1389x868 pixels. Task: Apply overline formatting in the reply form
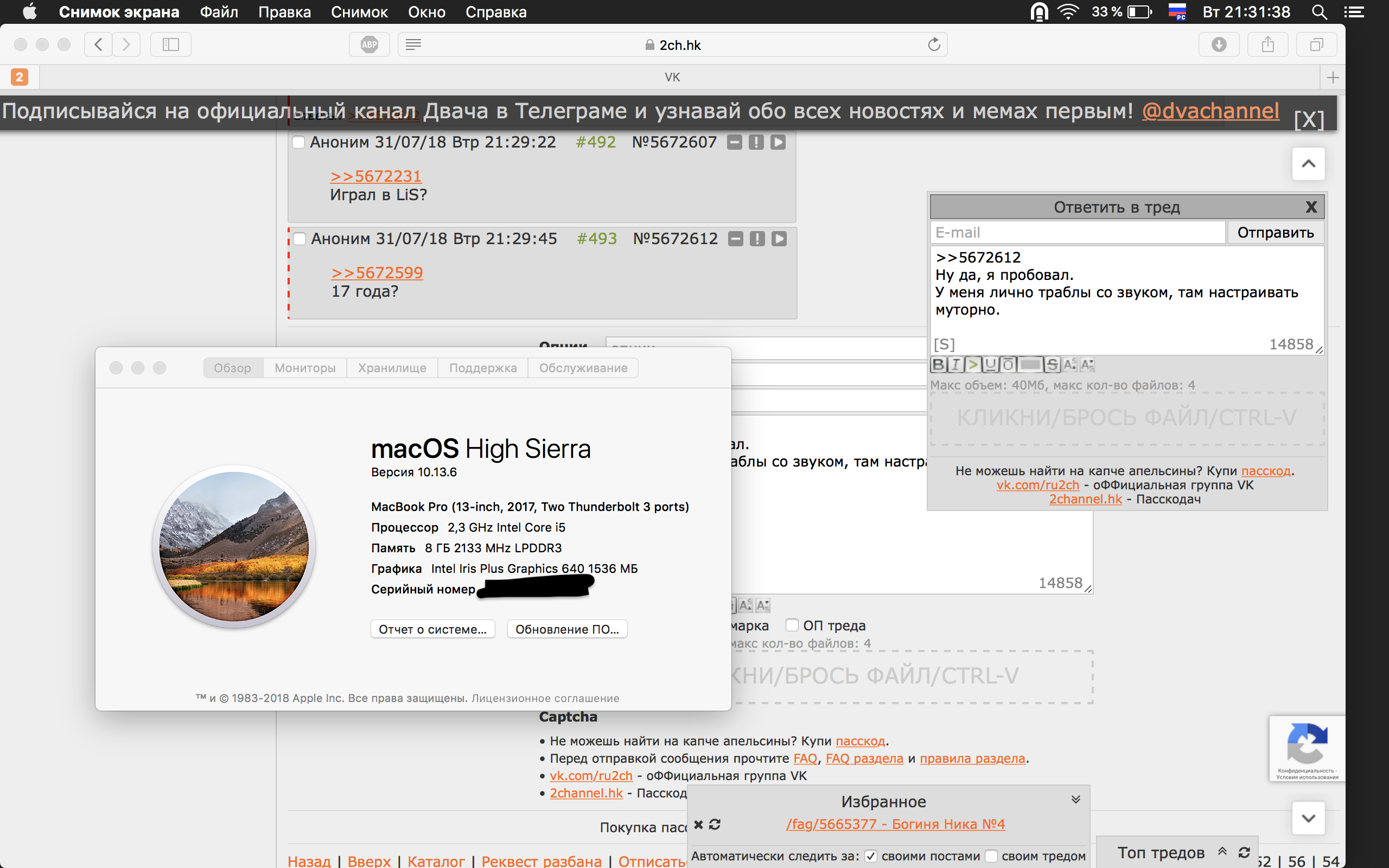(1008, 365)
